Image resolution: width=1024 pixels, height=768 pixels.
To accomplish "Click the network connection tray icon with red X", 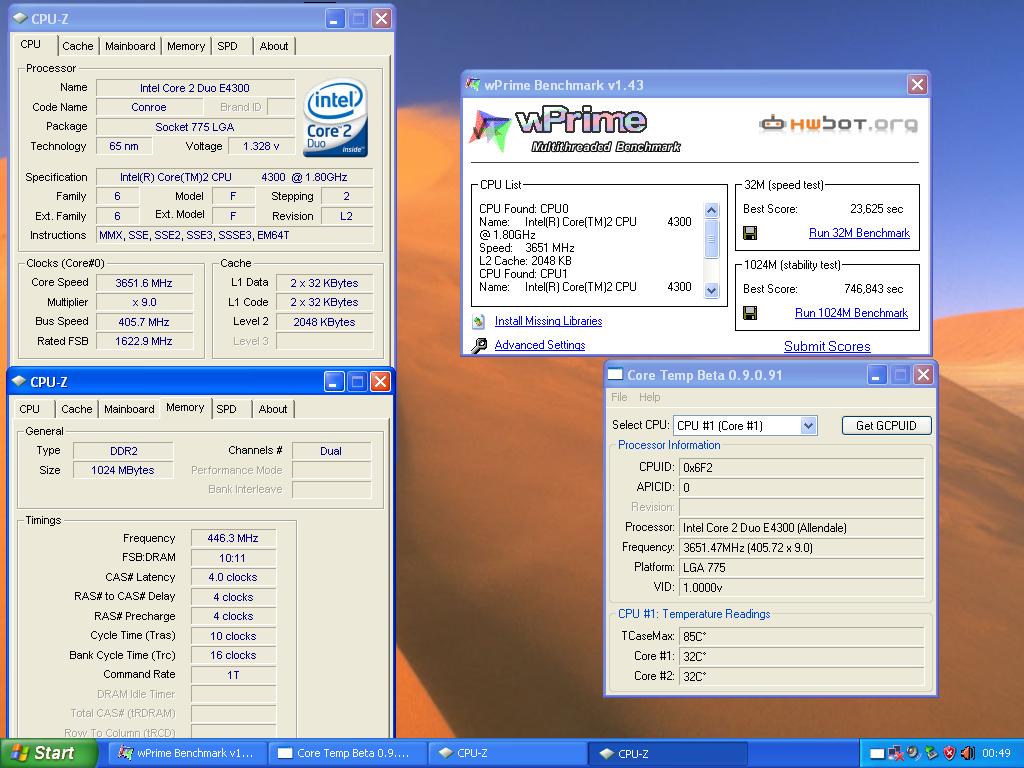I will coord(896,753).
